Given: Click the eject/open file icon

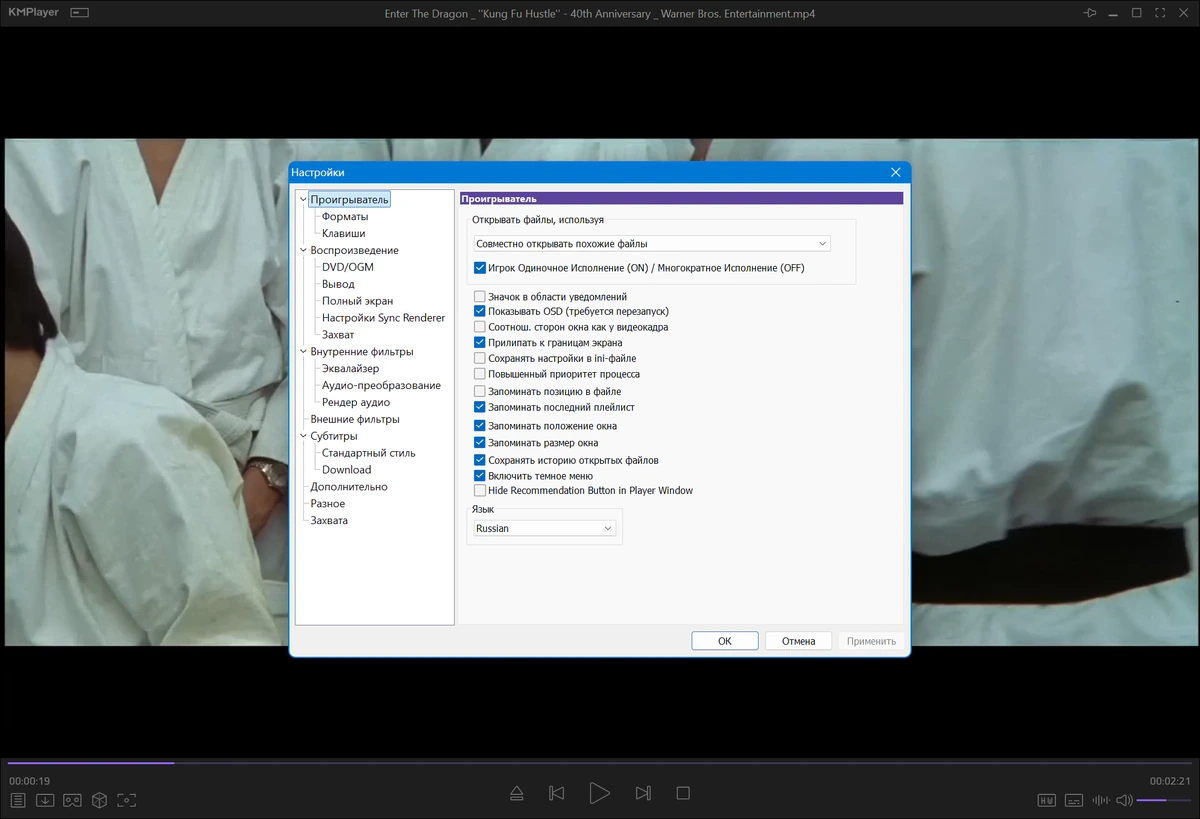Looking at the screenshot, I should [x=516, y=793].
